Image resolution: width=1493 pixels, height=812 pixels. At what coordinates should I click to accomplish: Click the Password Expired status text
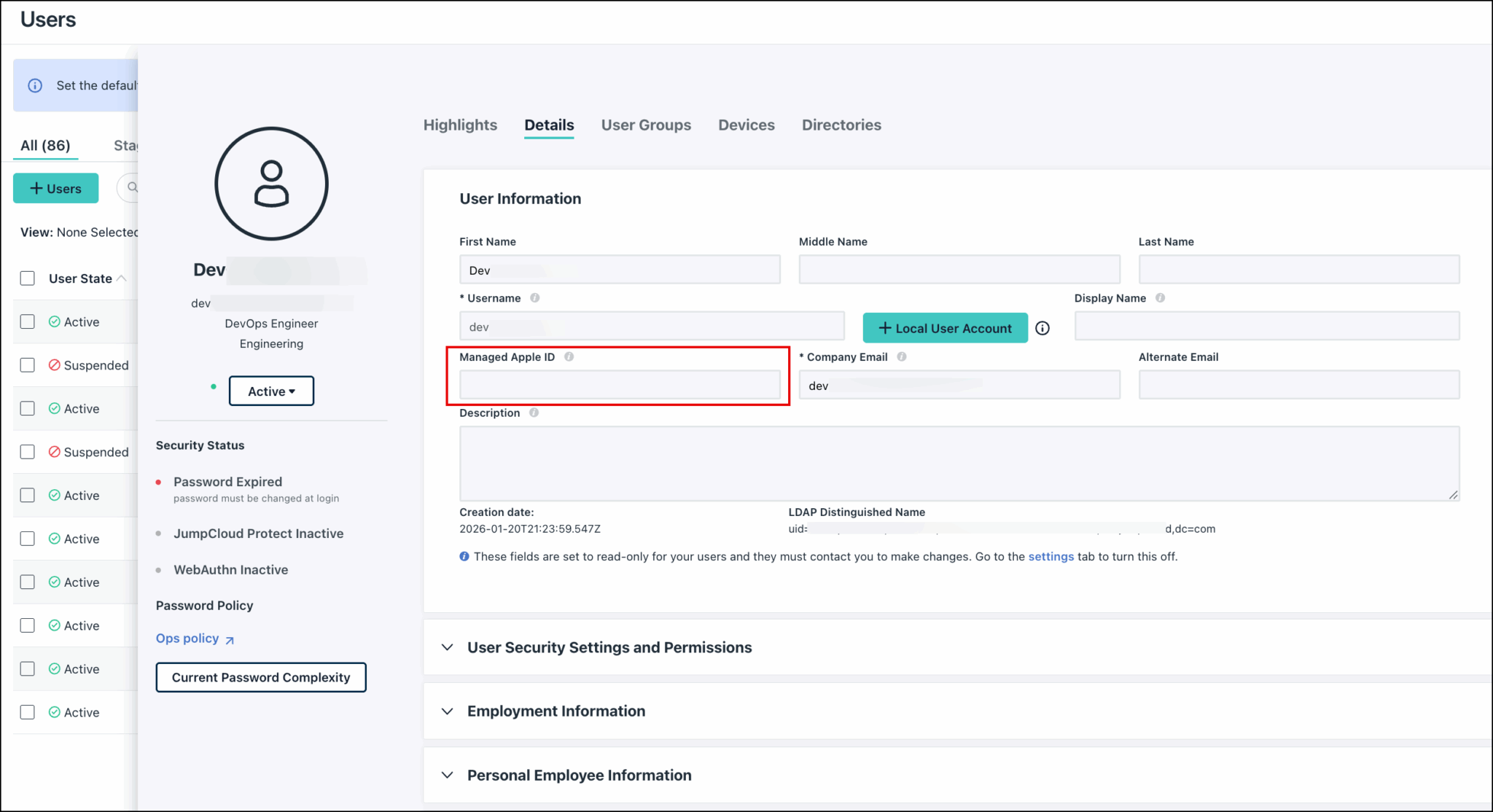click(x=227, y=482)
